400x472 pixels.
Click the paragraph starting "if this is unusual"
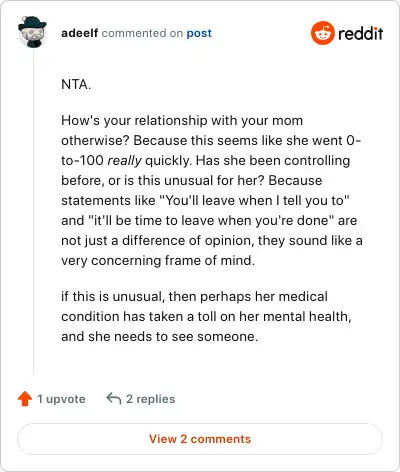[206, 316]
